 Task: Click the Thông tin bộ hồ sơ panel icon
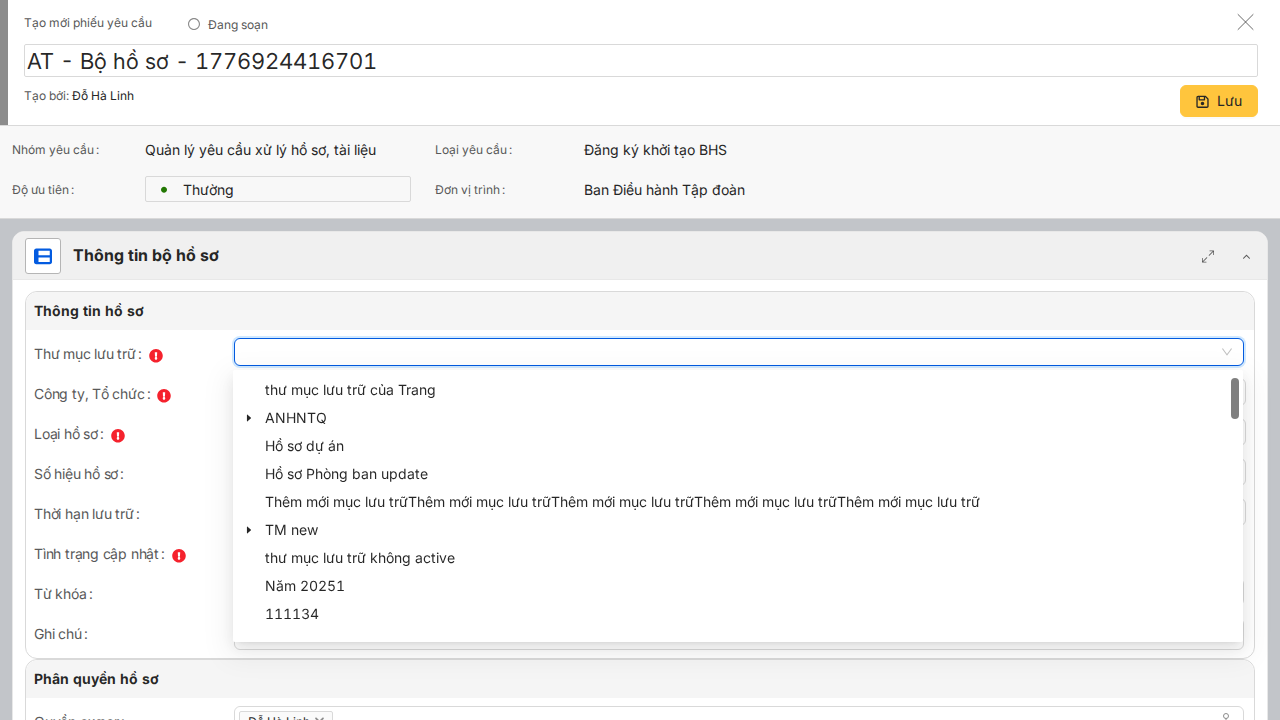tap(43, 256)
